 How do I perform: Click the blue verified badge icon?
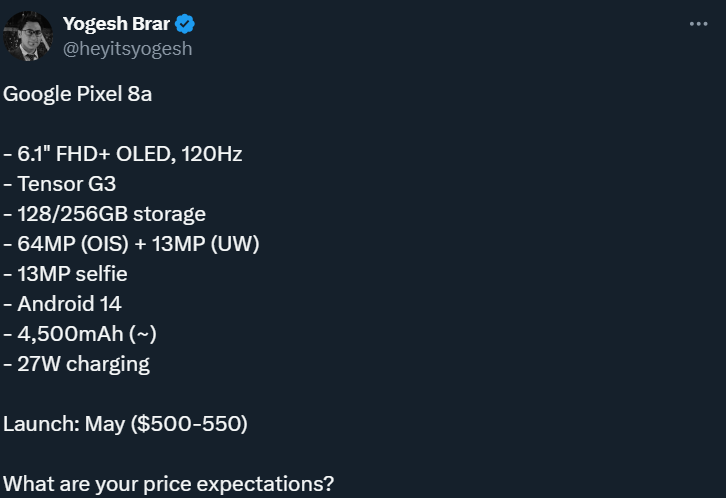(185, 24)
